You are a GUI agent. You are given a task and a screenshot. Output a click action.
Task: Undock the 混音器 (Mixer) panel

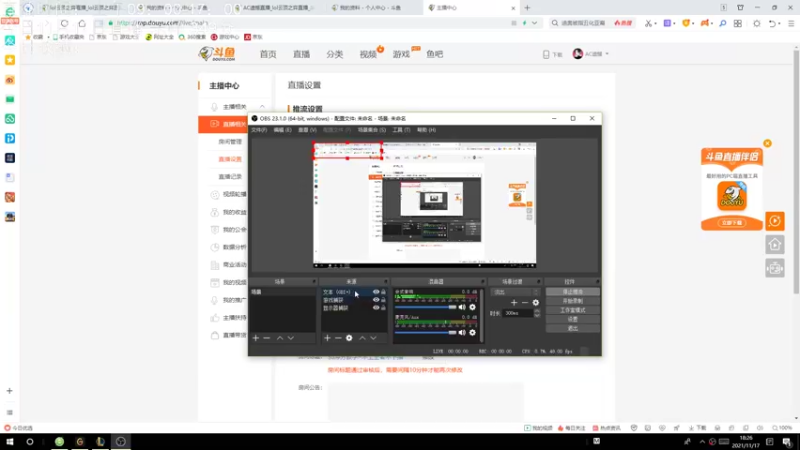(x=482, y=282)
